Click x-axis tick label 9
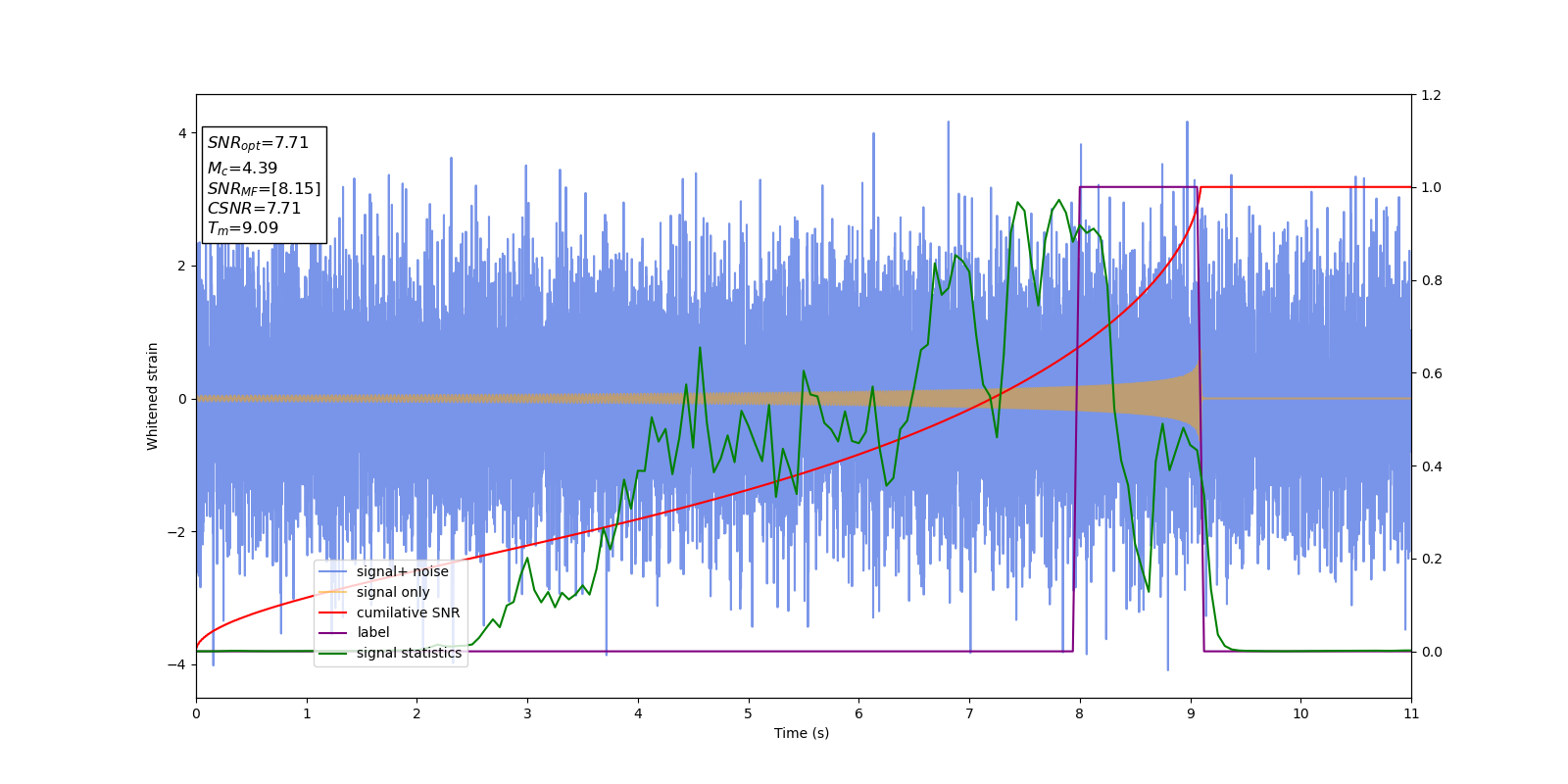This screenshot has height=784, width=1568. [1191, 713]
